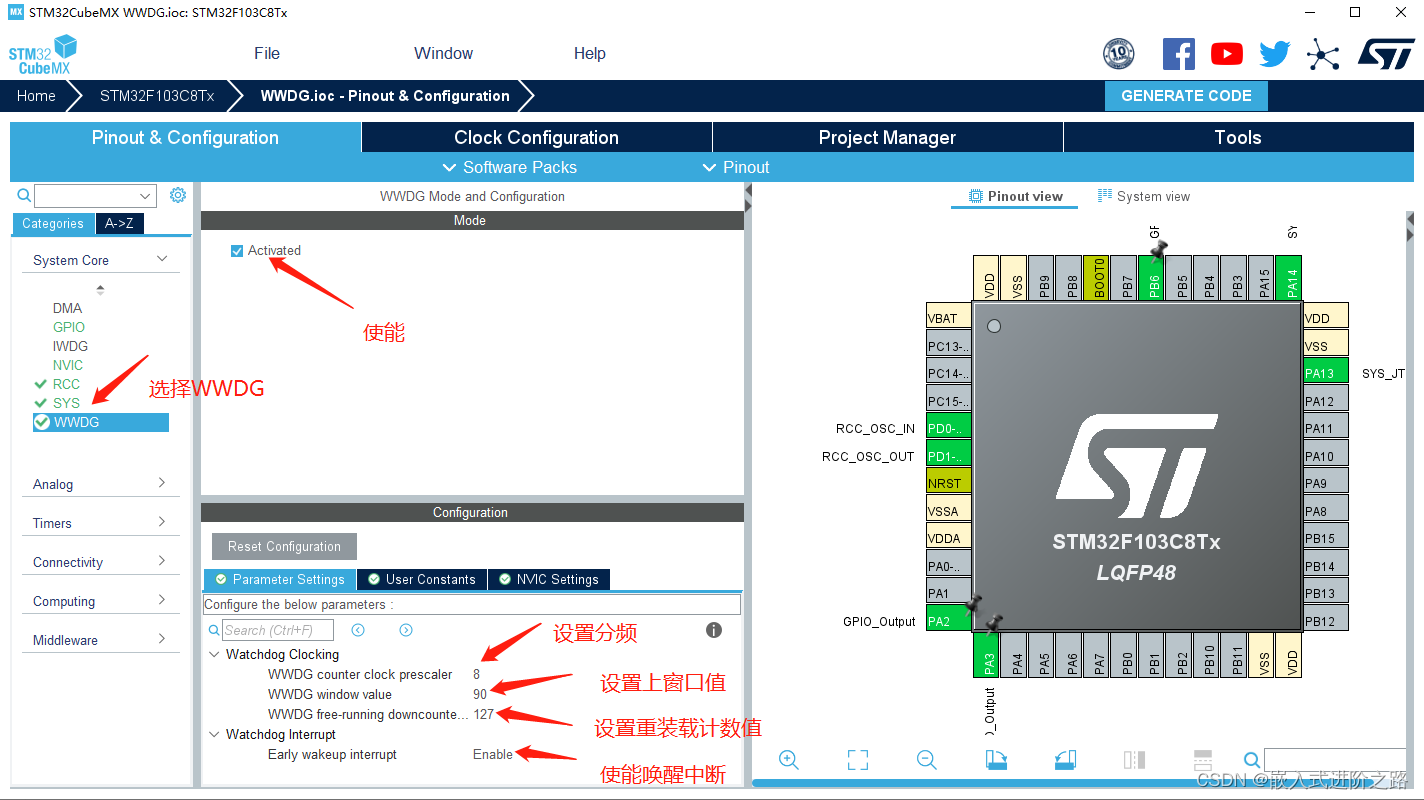Viewport: 1424px width, 800px height.
Task: Fit chip to view frame icon
Action: [x=858, y=760]
